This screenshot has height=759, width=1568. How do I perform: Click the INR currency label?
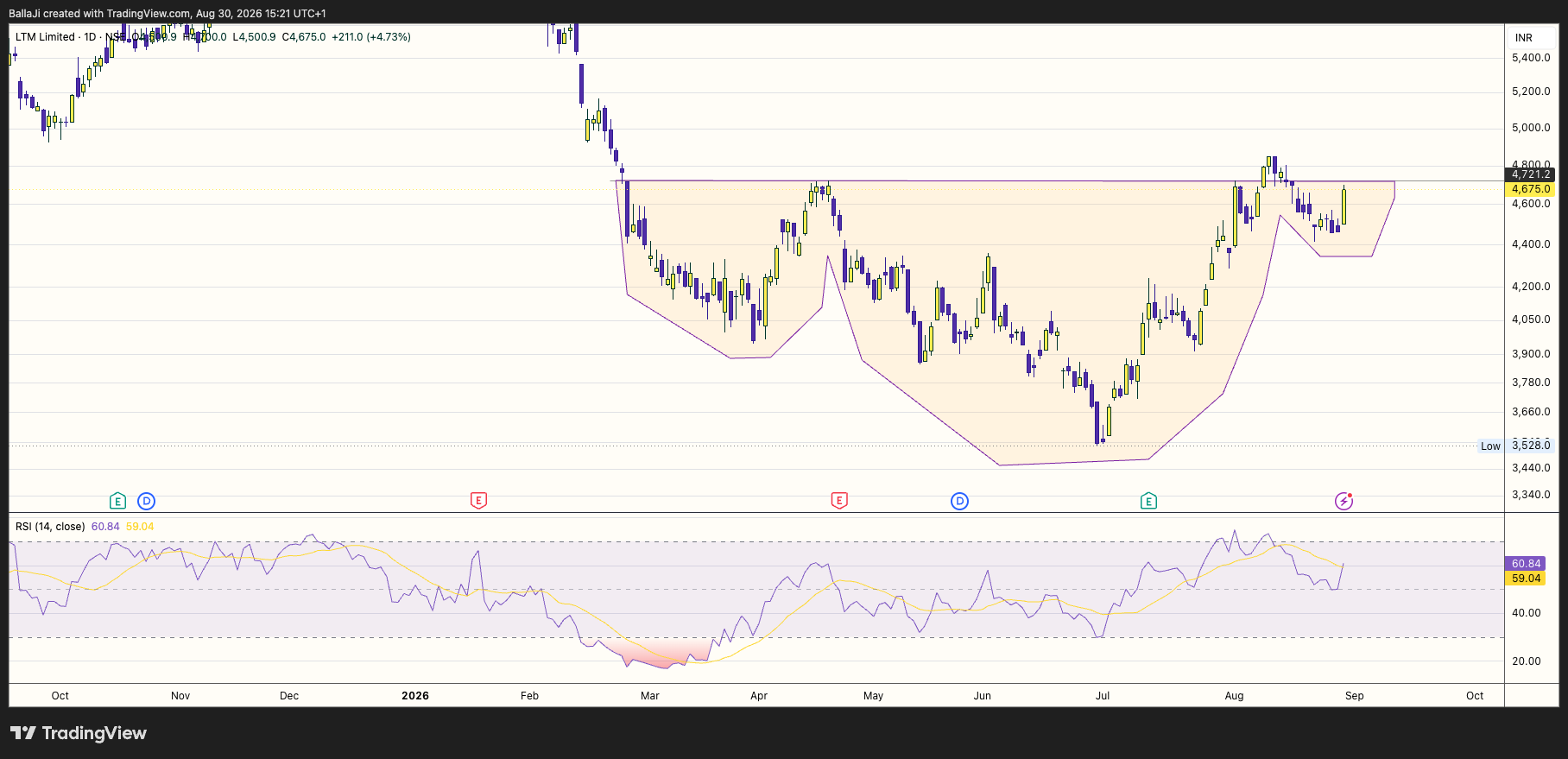point(1524,38)
